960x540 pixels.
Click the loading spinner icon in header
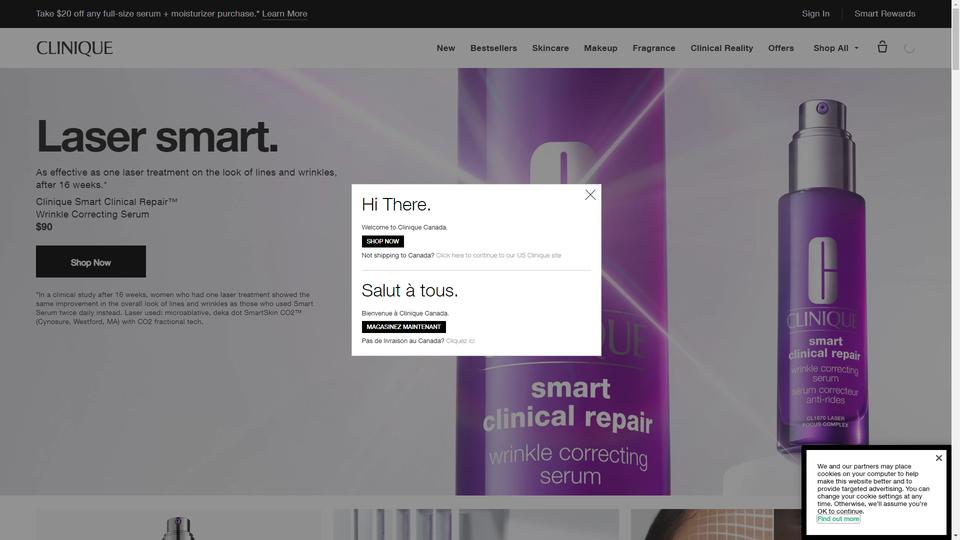click(909, 48)
